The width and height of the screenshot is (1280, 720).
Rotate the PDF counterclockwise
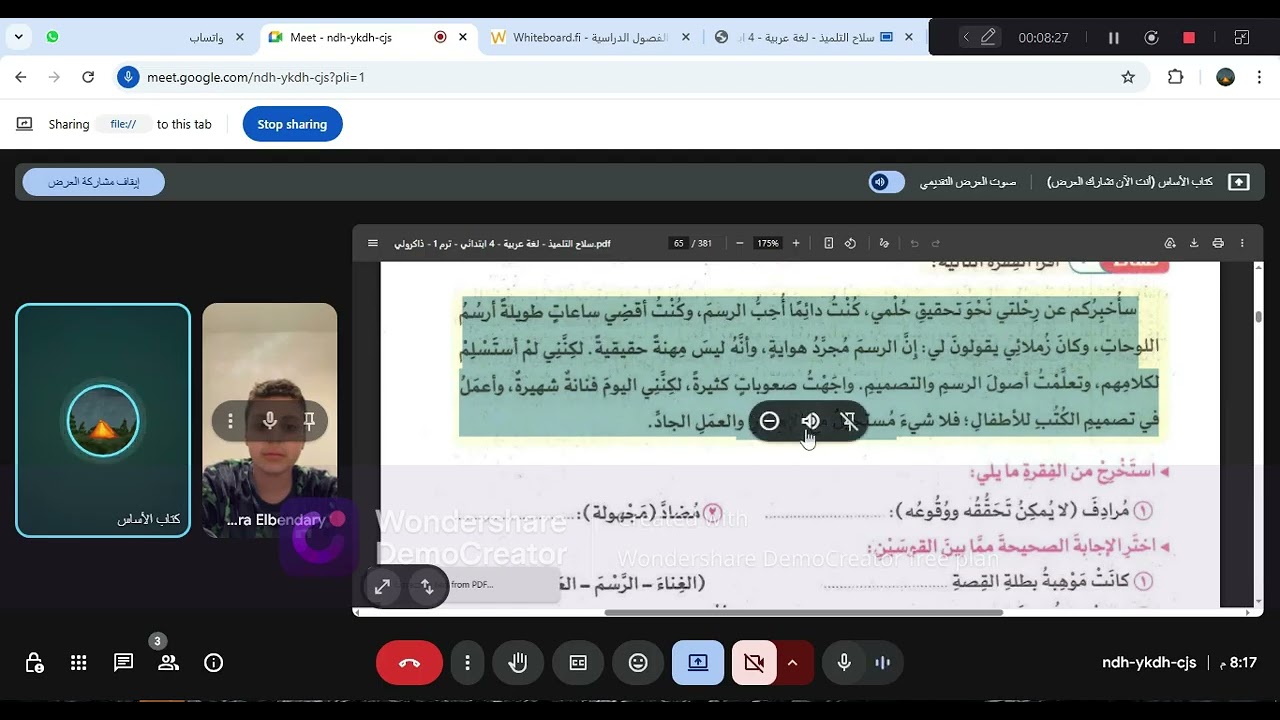click(850, 243)
